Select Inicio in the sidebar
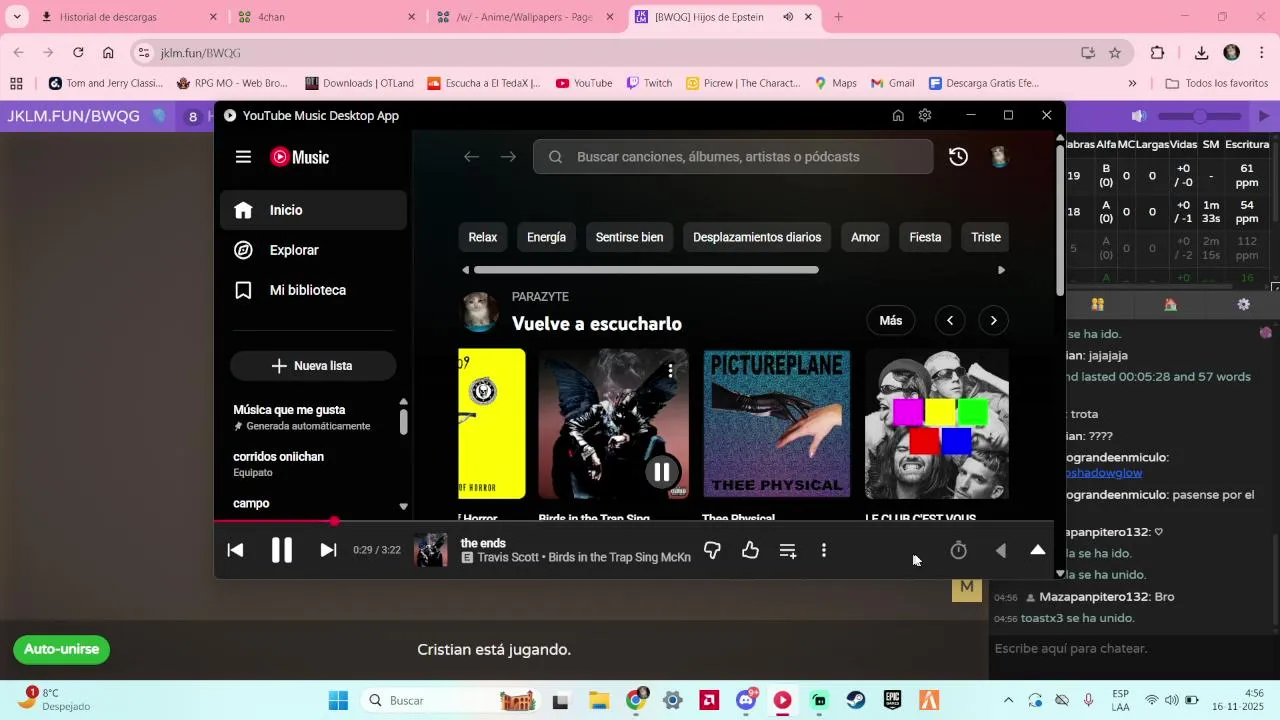1280x720 pixels. tap(313, 210)
